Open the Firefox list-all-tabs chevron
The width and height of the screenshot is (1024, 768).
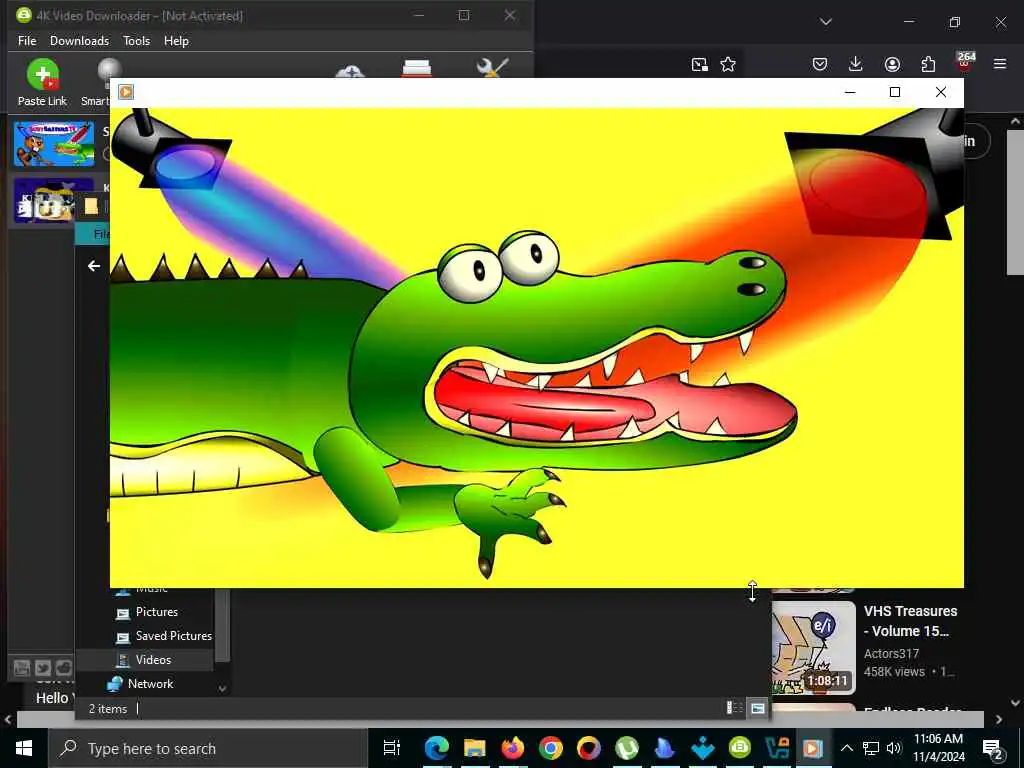point(825,22)
